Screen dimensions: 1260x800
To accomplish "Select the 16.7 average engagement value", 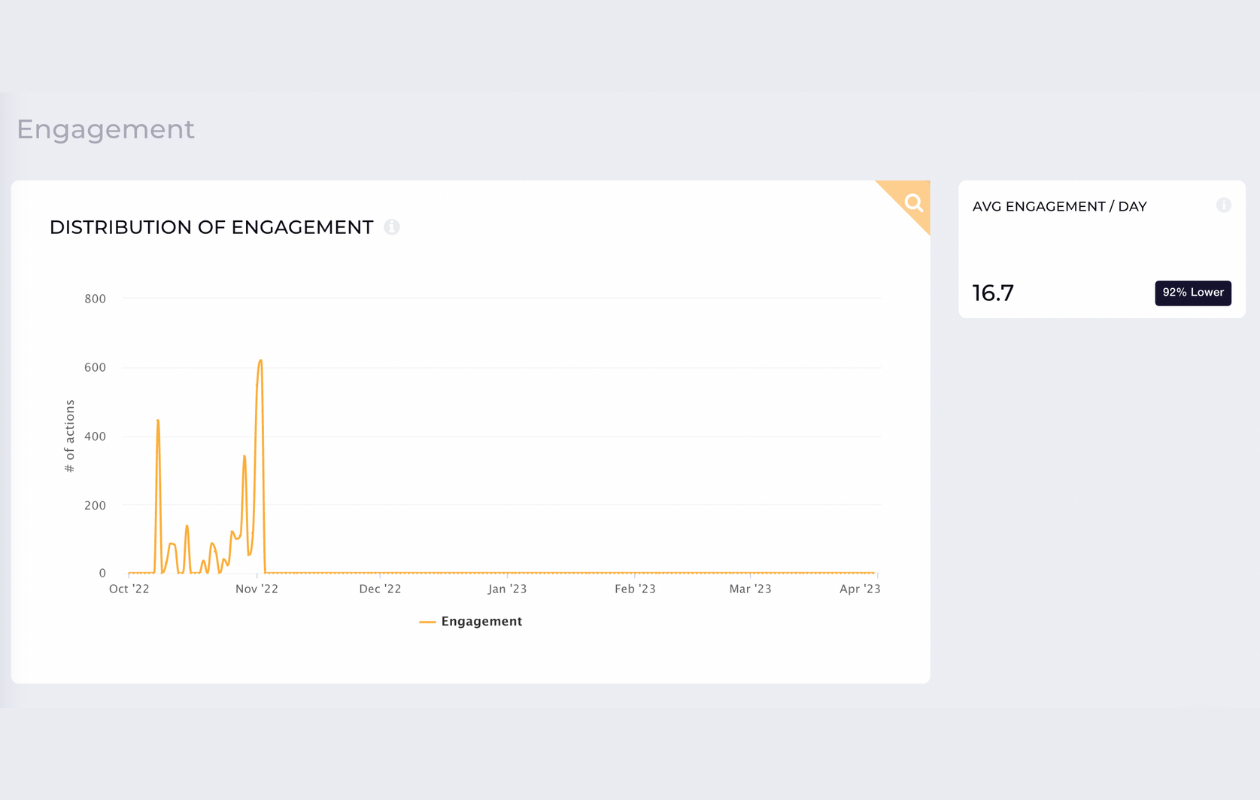I will (993, 293).
